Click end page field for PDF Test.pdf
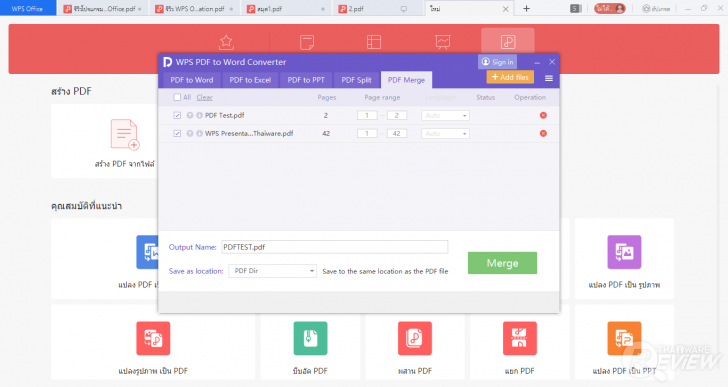Image resolution: width=728 pixels, height=387 pixels. pos(396,115)
